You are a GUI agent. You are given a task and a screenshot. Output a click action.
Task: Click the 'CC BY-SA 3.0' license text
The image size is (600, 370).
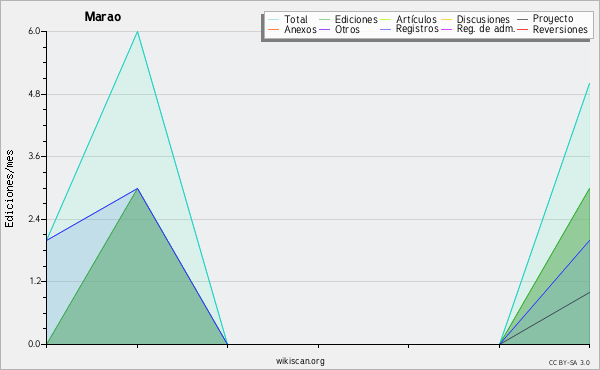(x=569, y=363)
